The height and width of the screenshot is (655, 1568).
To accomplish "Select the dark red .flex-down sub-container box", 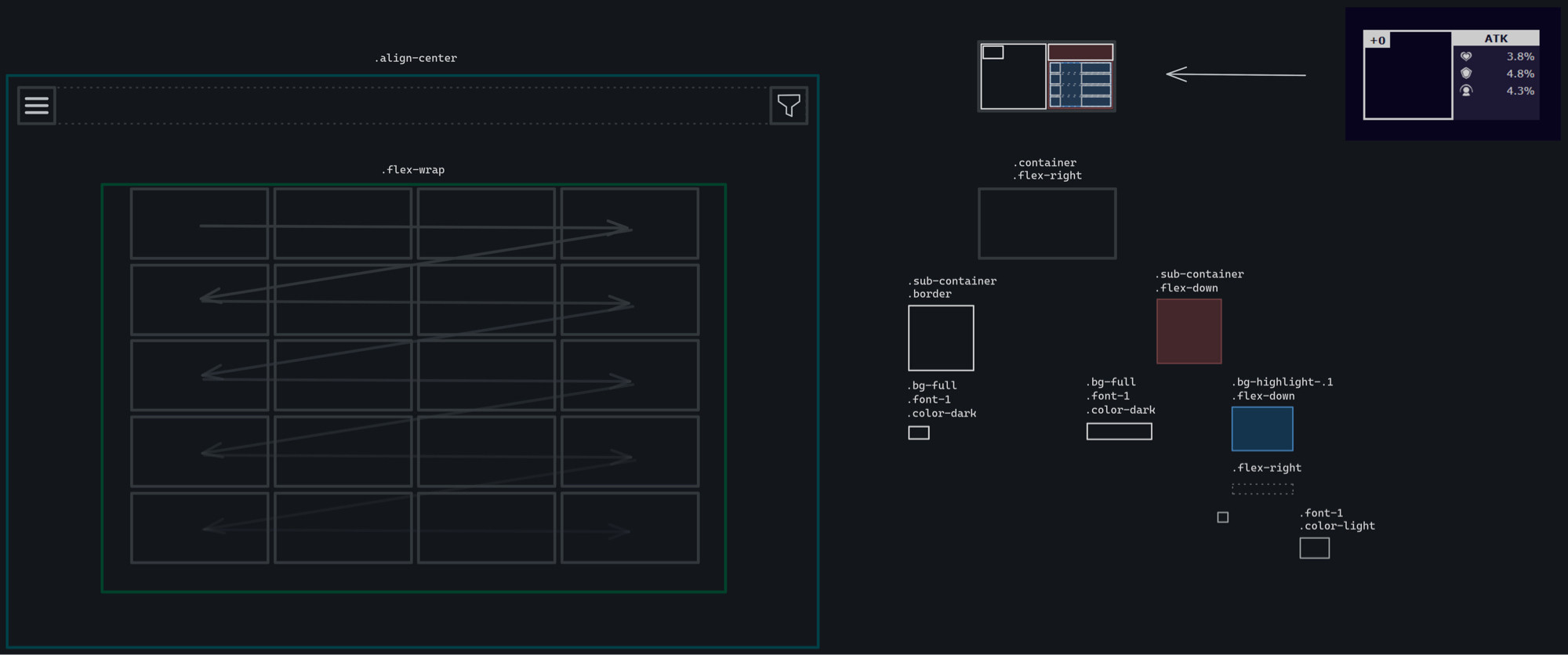I will tap(1189, 331).
